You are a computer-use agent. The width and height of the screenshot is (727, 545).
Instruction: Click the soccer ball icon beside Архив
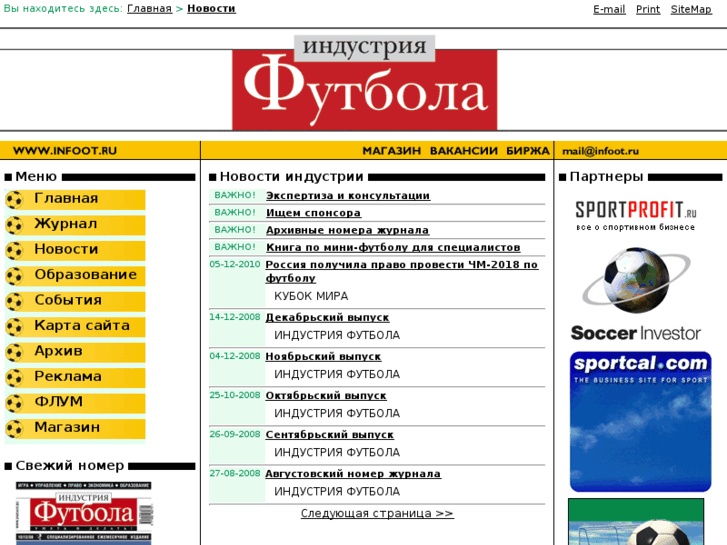14,353
